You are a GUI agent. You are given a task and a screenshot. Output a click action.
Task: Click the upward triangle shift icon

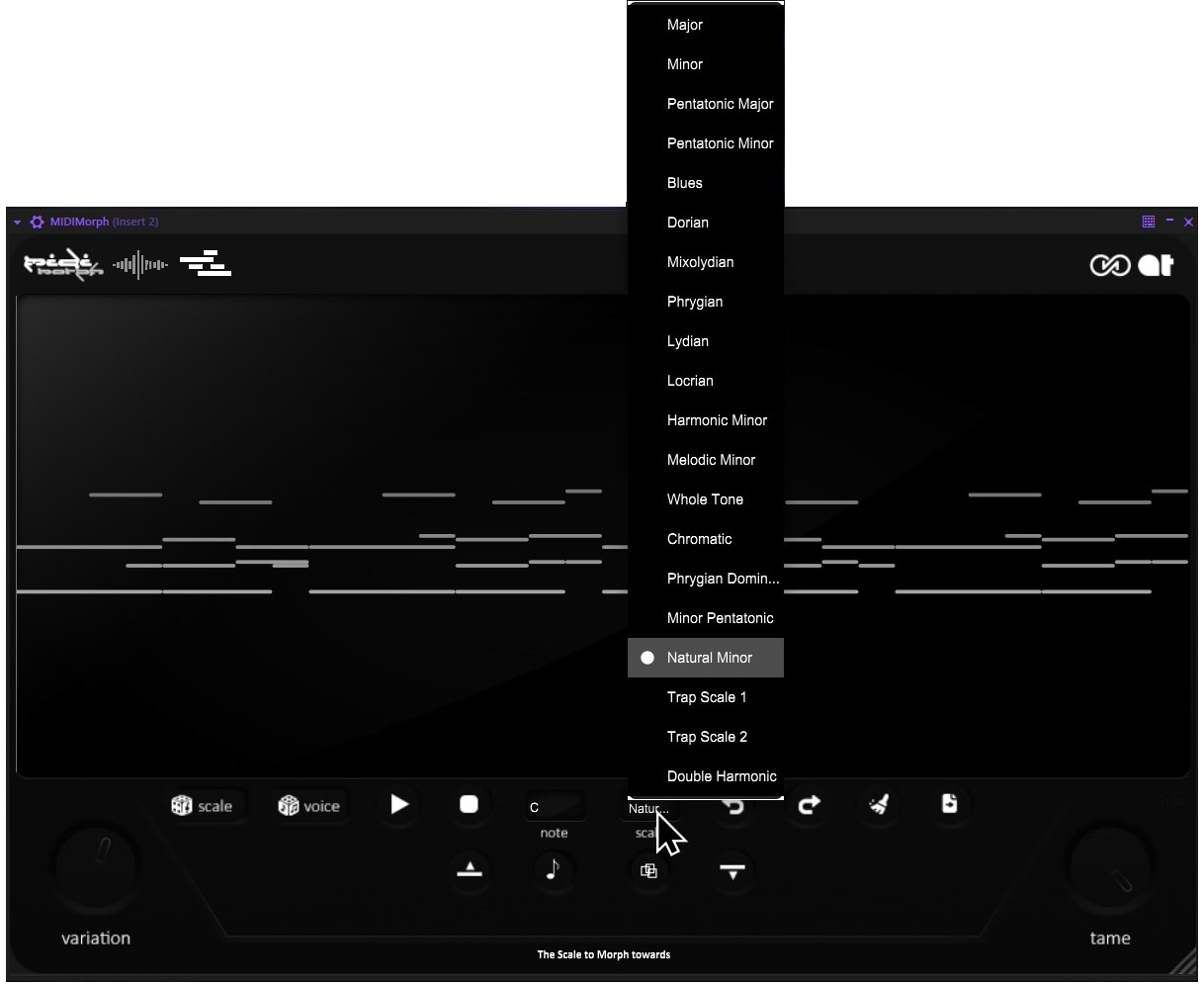[470, 870]
